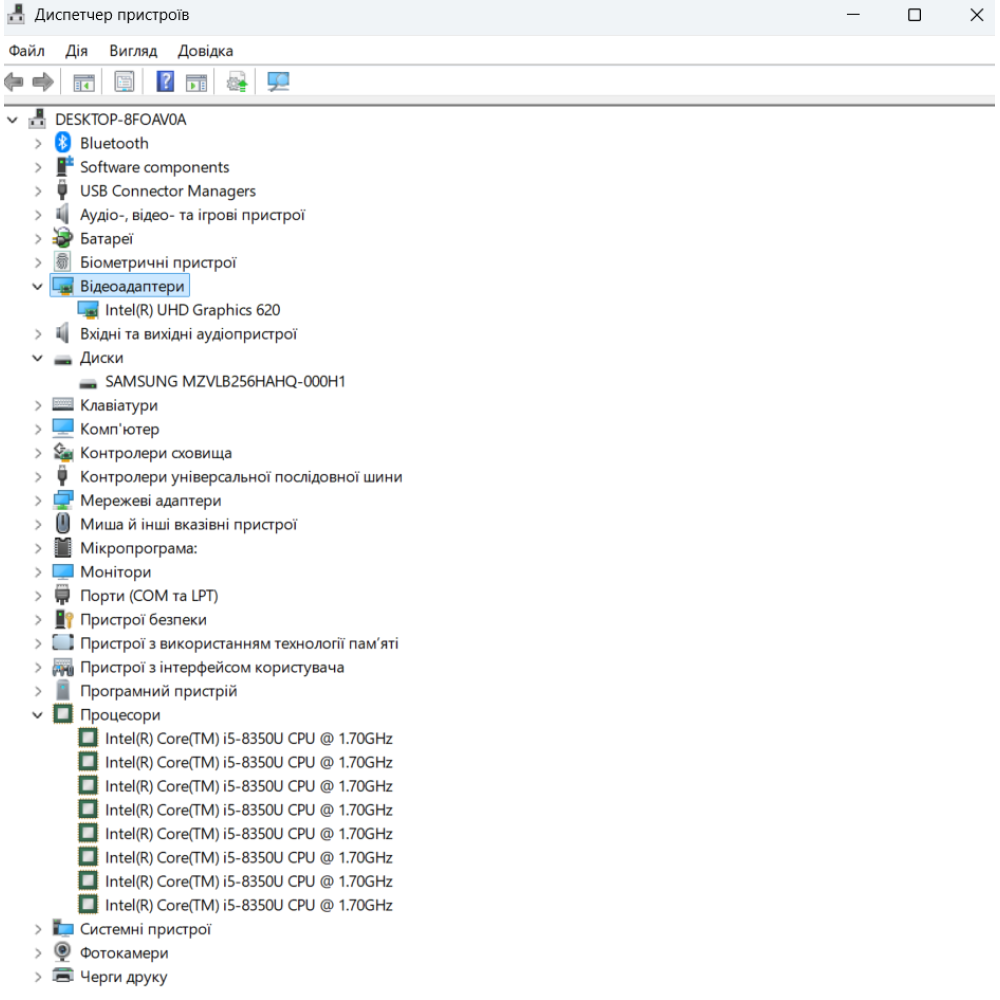Screen dimensions: 1000x1000
Task: Open the Довідка menu
Action: [205, 51]
